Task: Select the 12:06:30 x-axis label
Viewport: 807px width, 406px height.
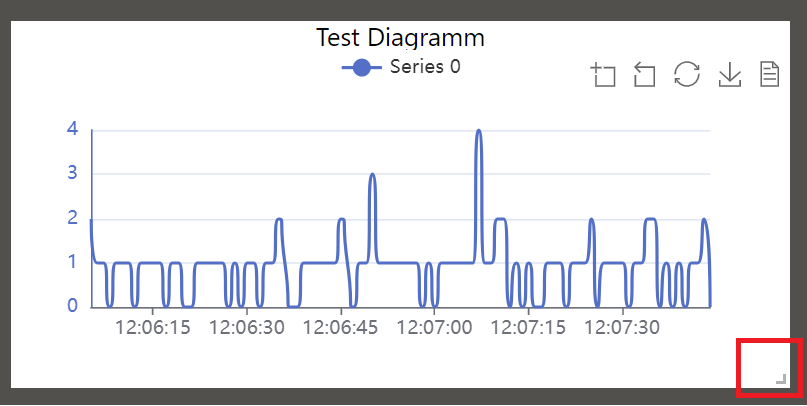Action: pyautogui.click(x=246, y=327)
